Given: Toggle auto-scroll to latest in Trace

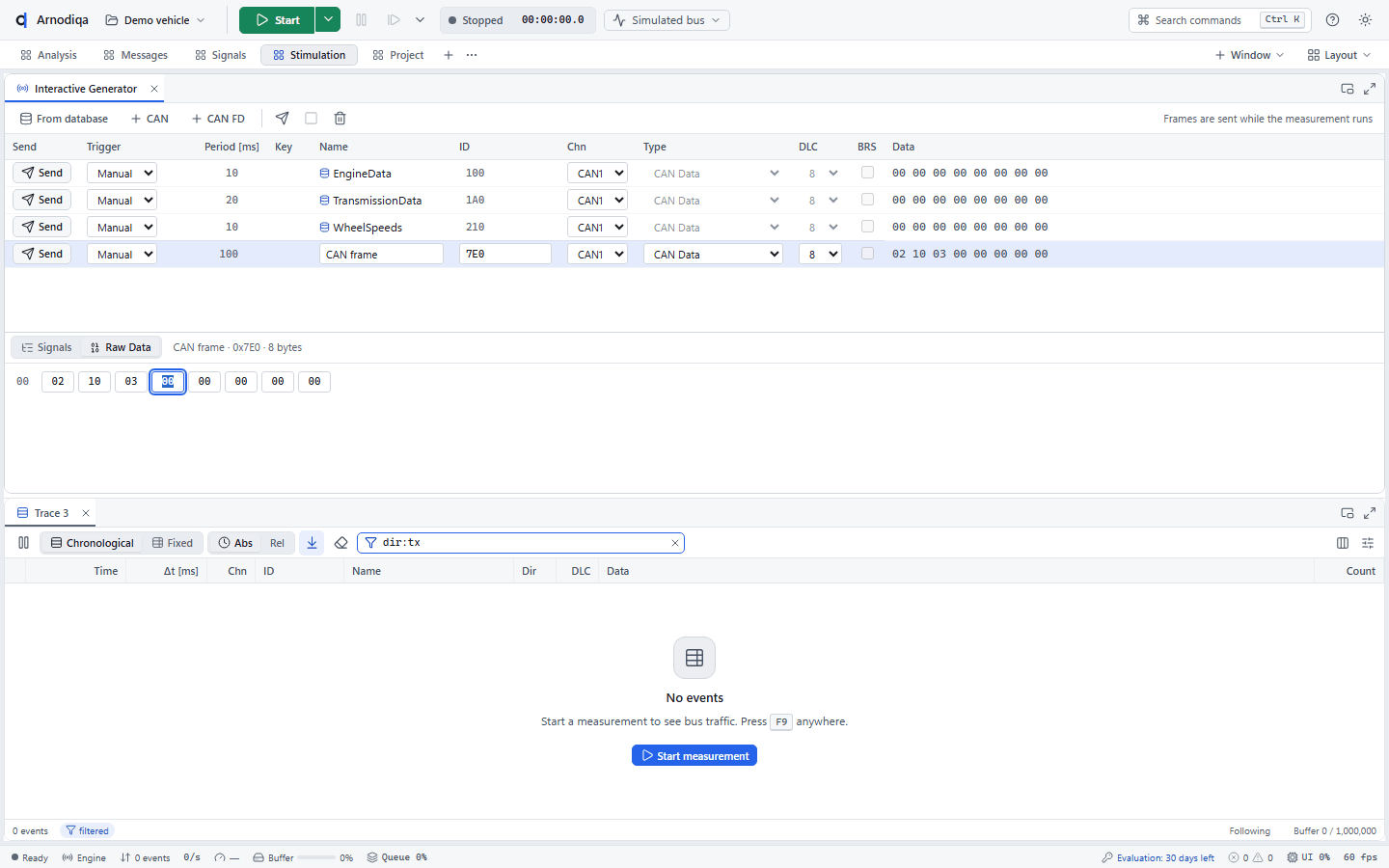Looking at the screenshot, I should [312, 543].
